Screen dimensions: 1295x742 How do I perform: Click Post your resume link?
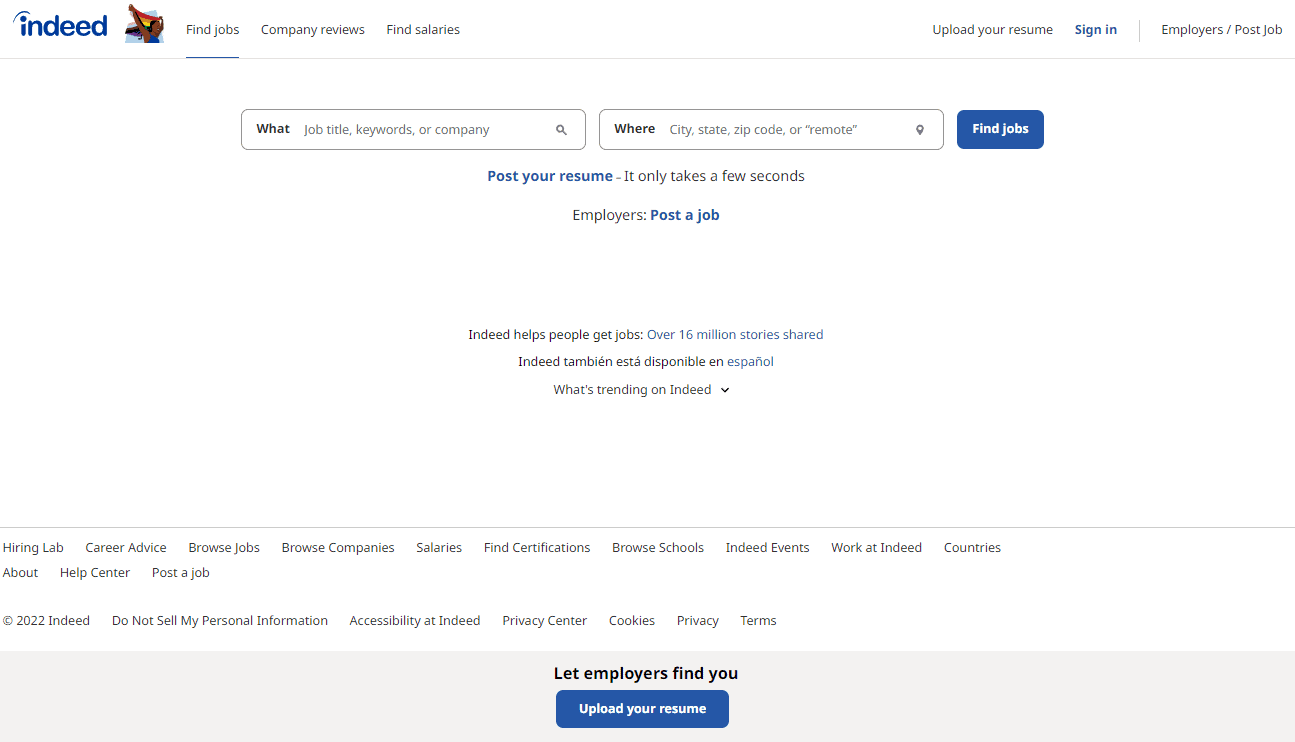549,175
